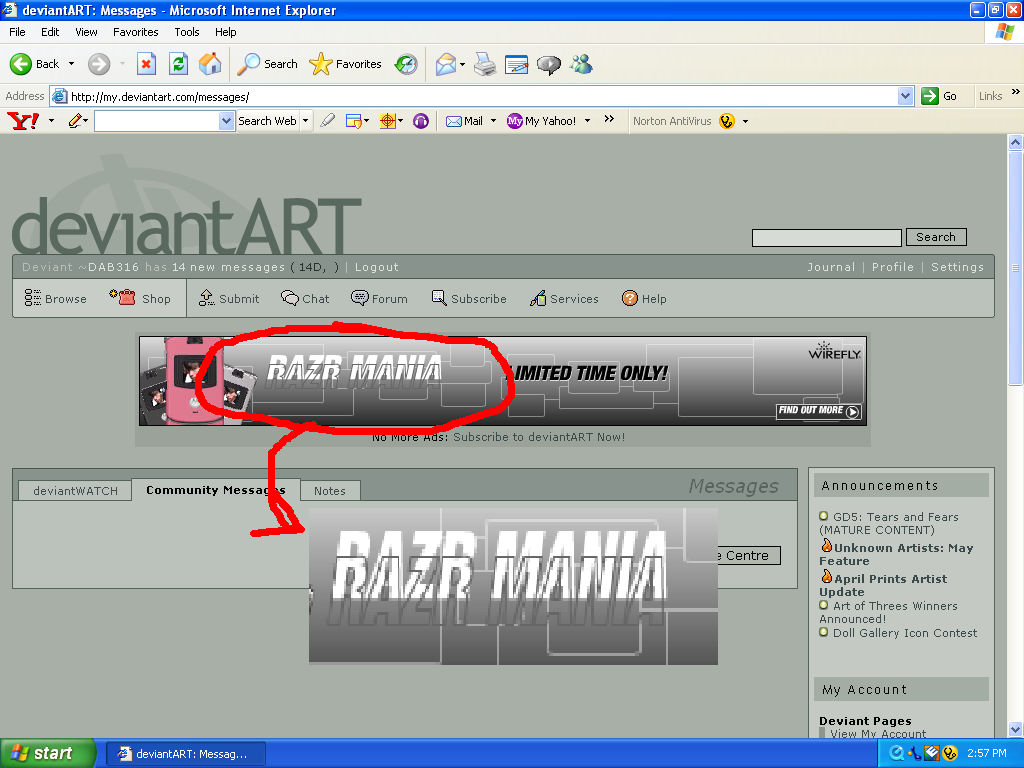Click the Submit pencil icon
The image size is (1024, 768).
[207, 298]
